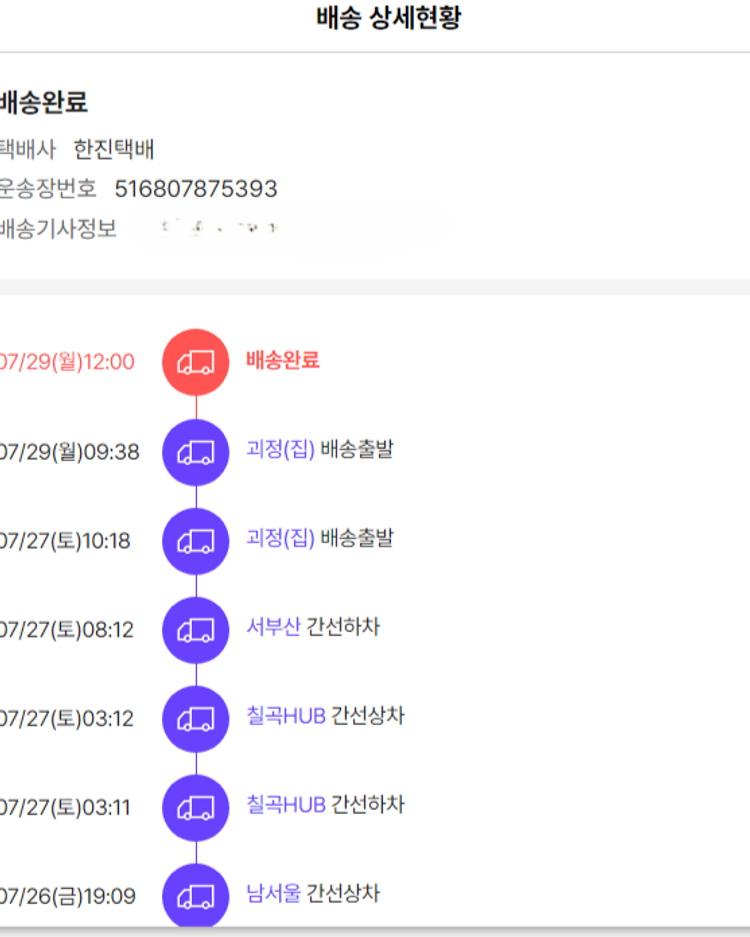Click the red 배송완료 status in timeline
The width and height of the screenshot is (750, 937).
click(283, 360)
